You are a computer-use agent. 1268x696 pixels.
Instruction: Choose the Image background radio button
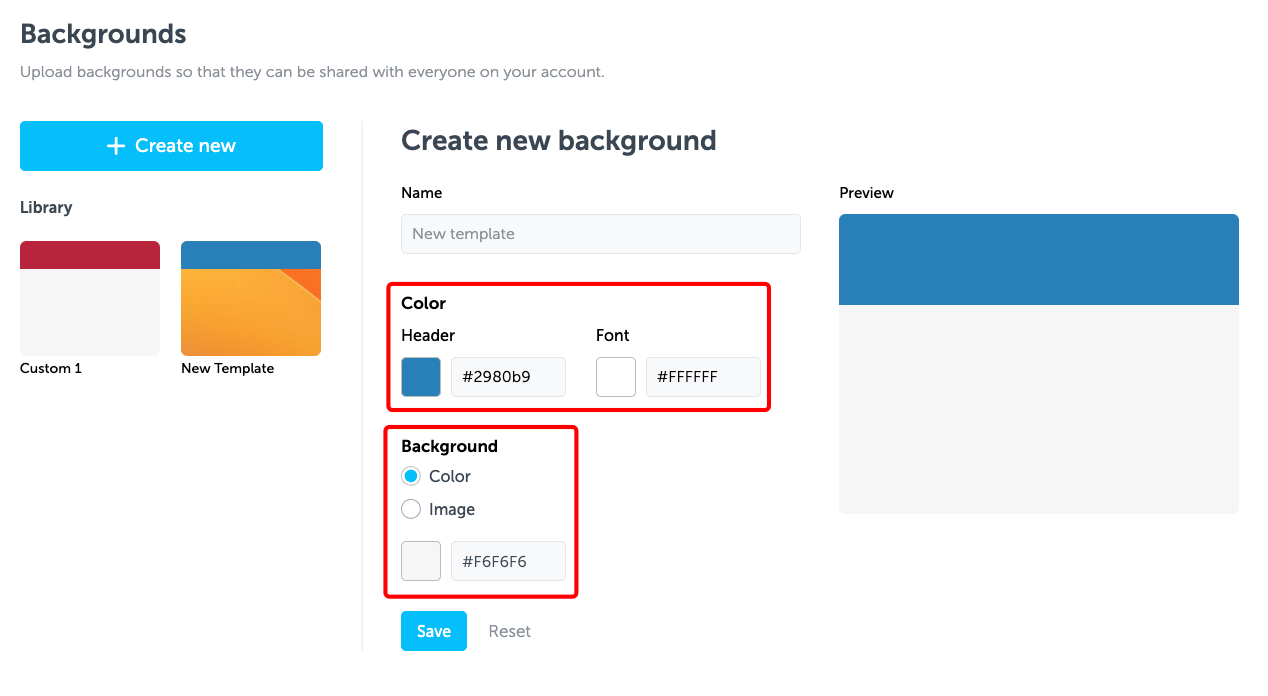(411, 509)
